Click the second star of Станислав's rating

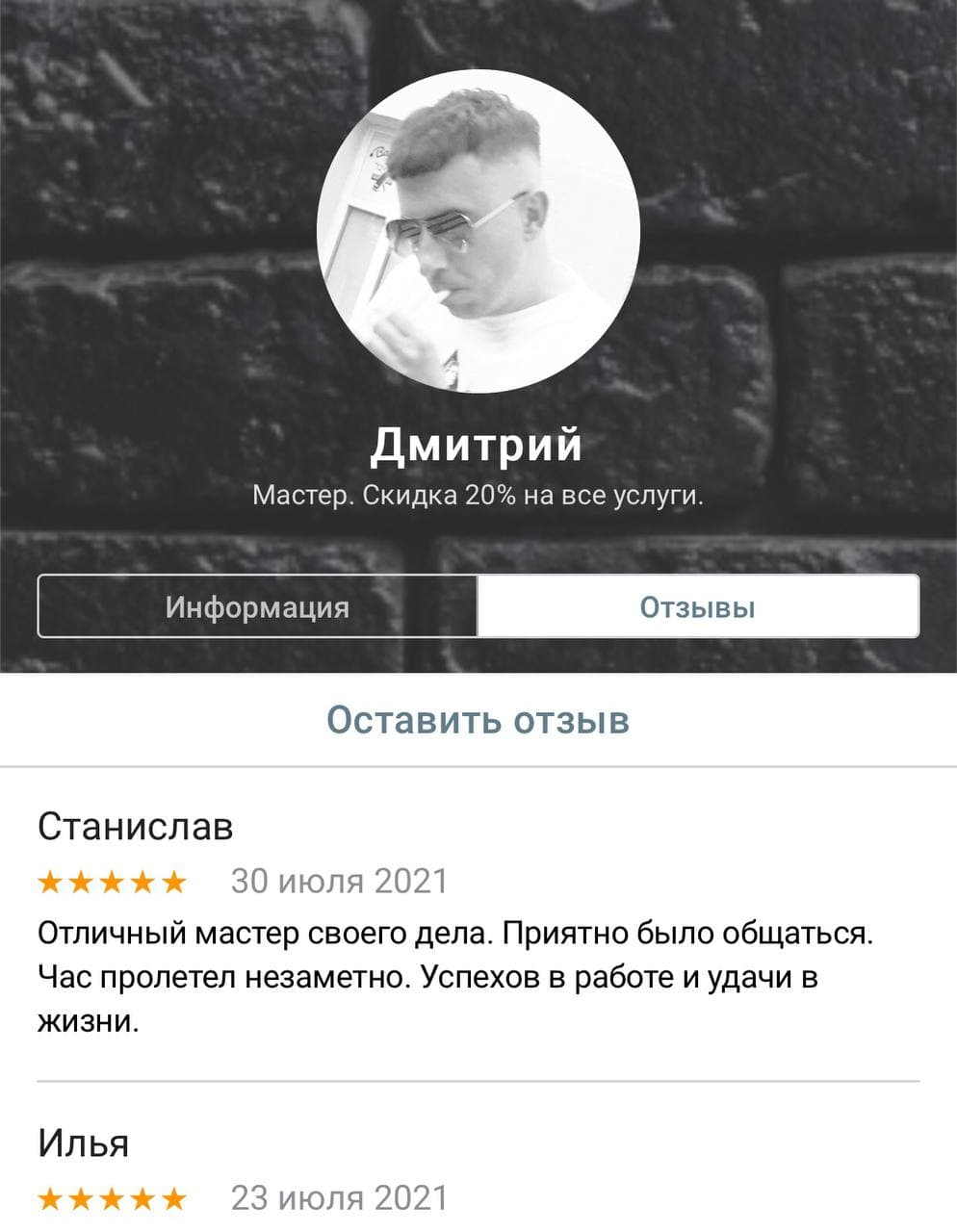pyautogui.click(x=82, y=882)
